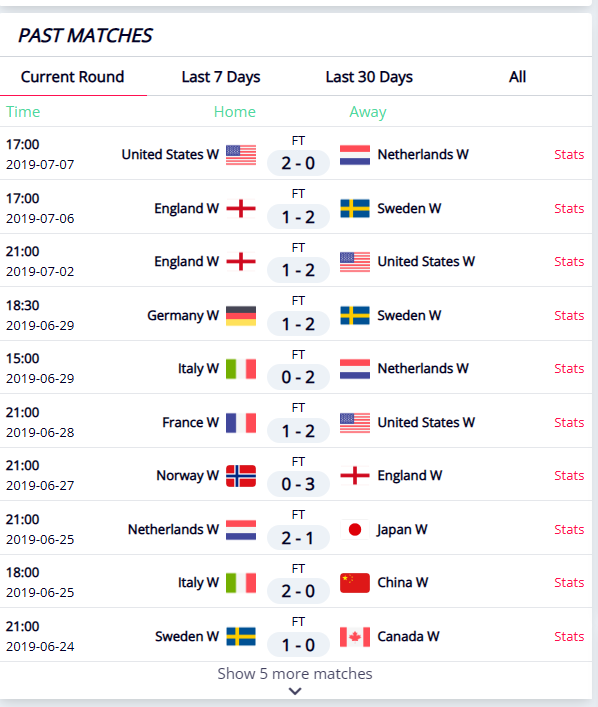Click the chevron below Show 5 more matches
The width and height of the screenshot is (598, 707).
click(295, 691)
